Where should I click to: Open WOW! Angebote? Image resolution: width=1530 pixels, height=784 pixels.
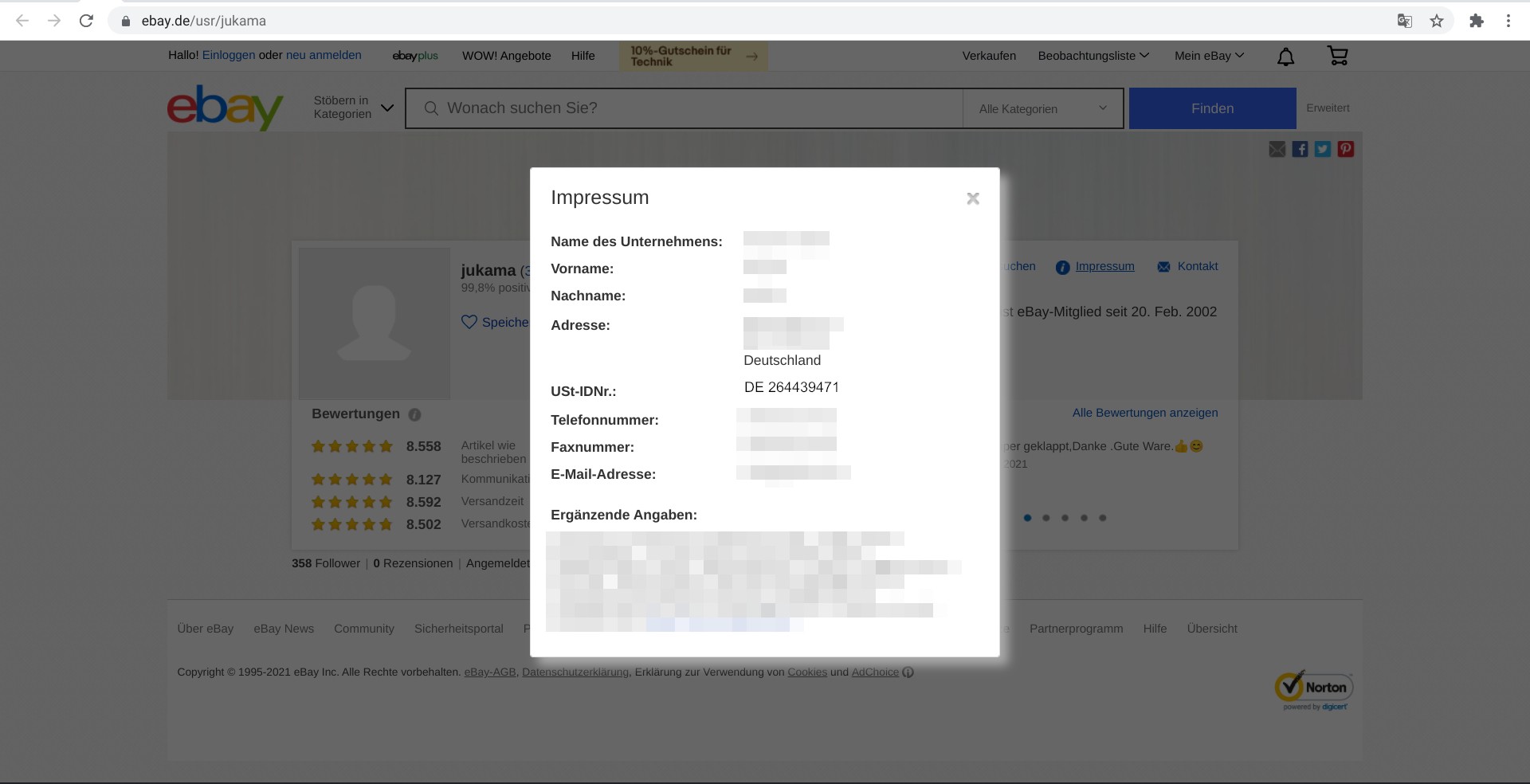pos(507,56)
